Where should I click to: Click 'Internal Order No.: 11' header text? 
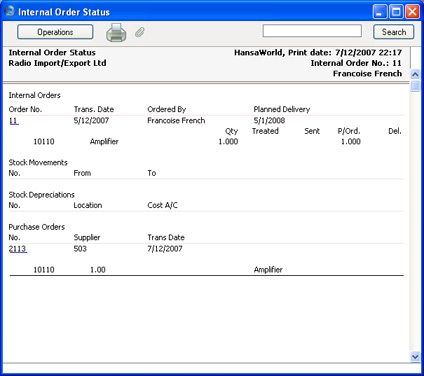tap(356, 63)
